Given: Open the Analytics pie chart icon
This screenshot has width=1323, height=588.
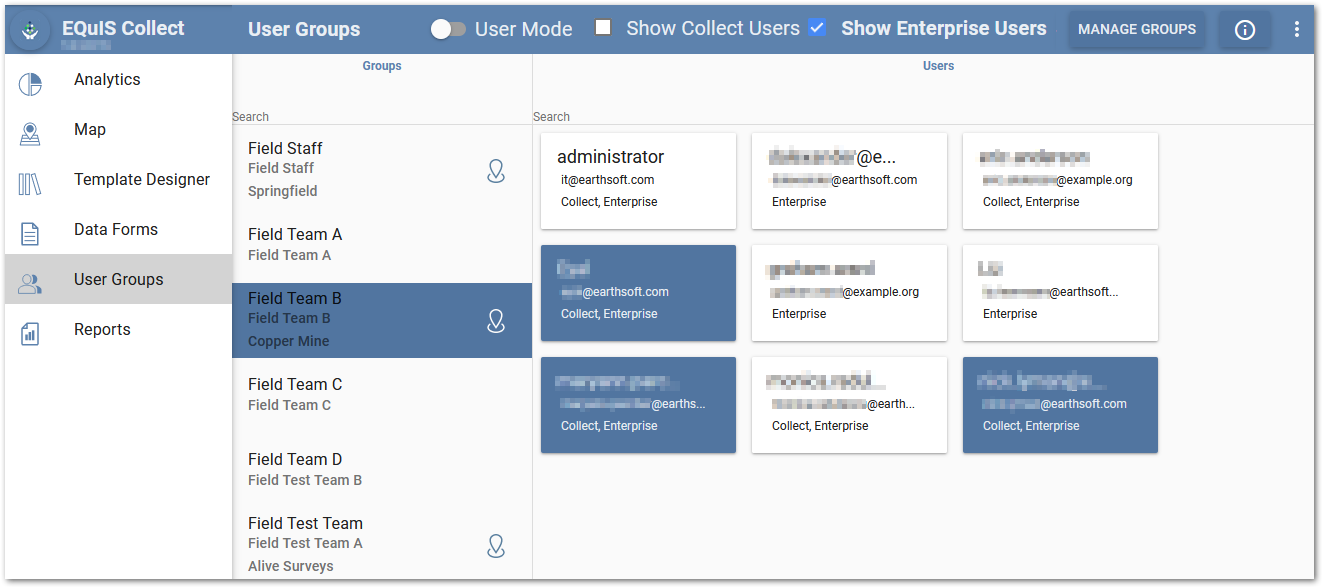Looking at the screenshot, I should (30, 84).
